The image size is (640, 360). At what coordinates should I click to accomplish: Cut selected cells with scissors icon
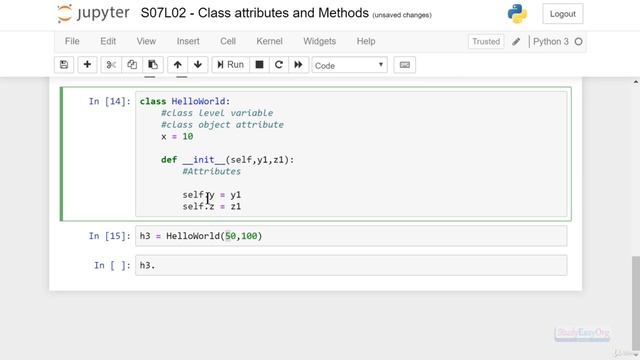(111, 65)
